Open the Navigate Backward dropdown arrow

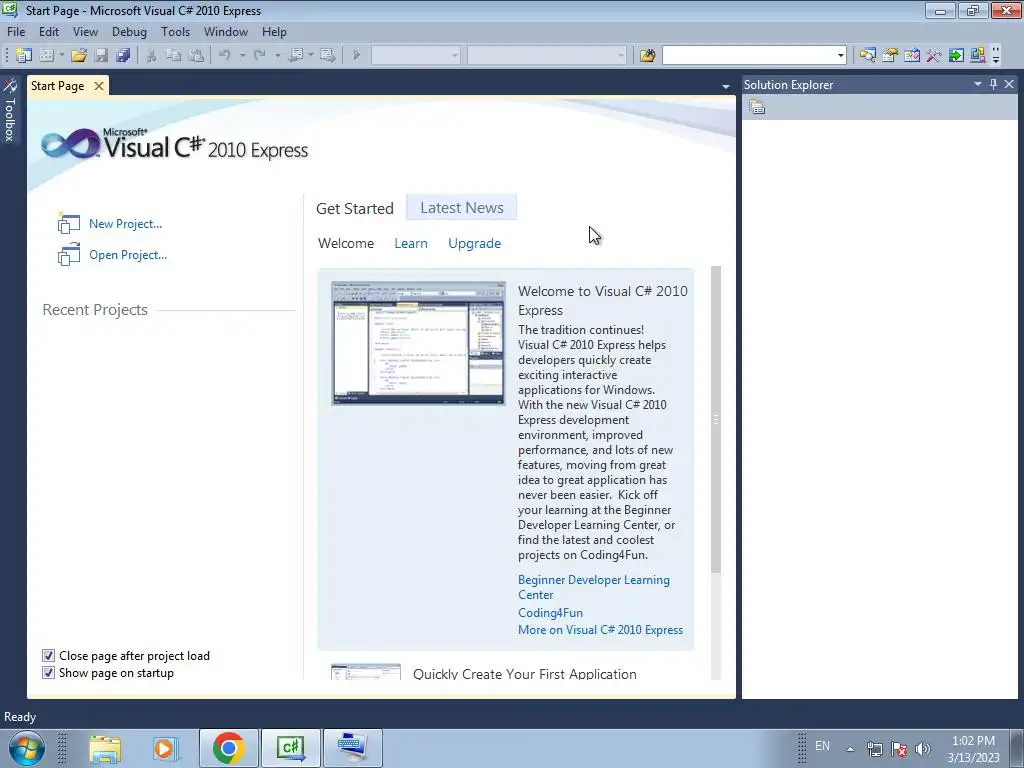(x=311, y=56)
